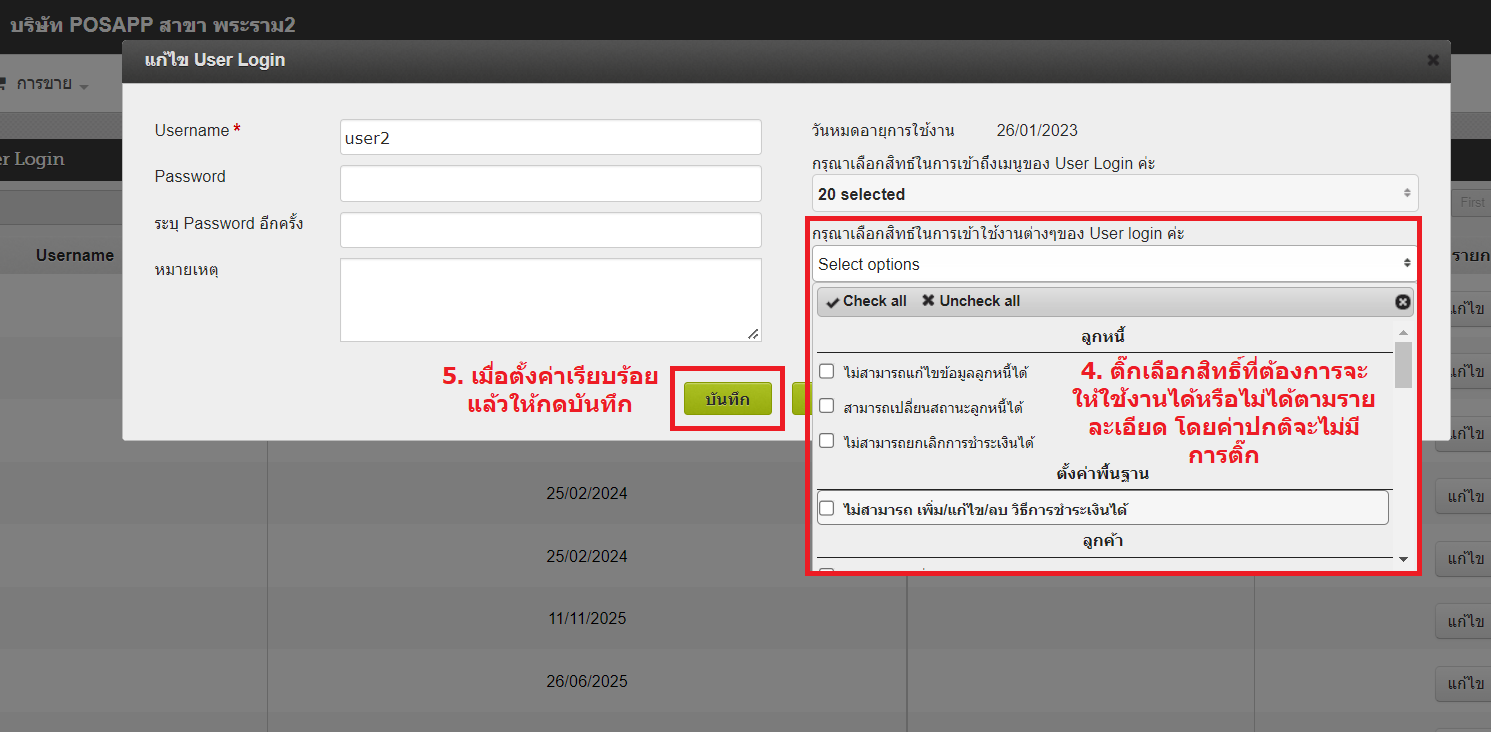Image resolution: width=1491 pixels, height=732 pixels.
Task: Open the 20 selected menu rights dropdown
Action: (1115, 194)
